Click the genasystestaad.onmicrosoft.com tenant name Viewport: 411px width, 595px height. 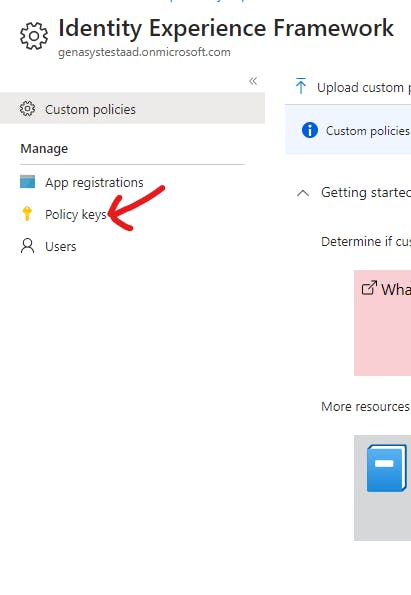(144, 52)
